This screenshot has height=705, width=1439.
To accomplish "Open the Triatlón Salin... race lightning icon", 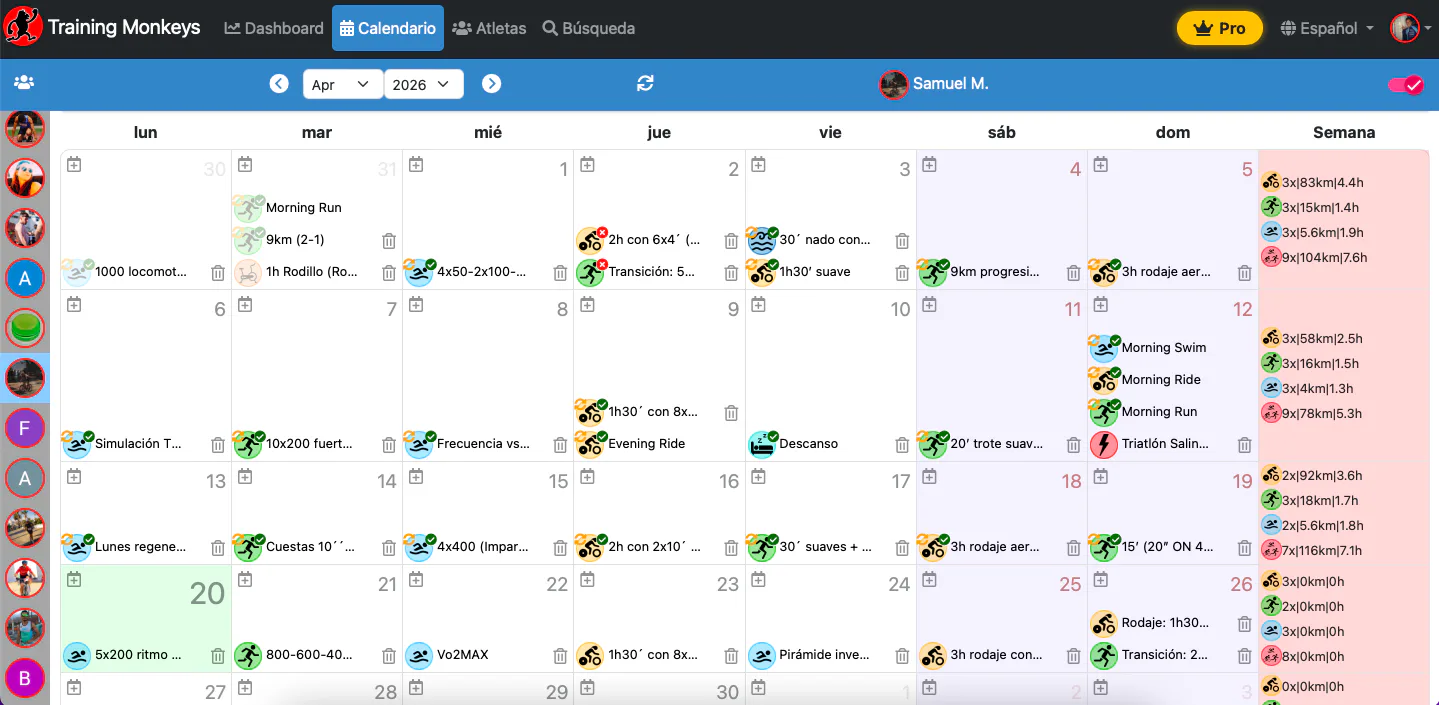I will (1104, 444).
